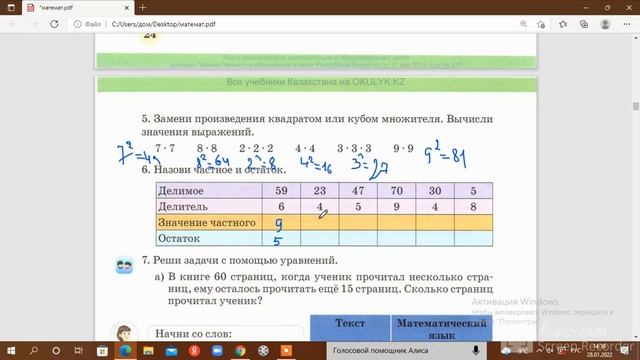Click the 'Начни со слов:' box
Viewport: 640px width, 360px height.
(226, 333)
